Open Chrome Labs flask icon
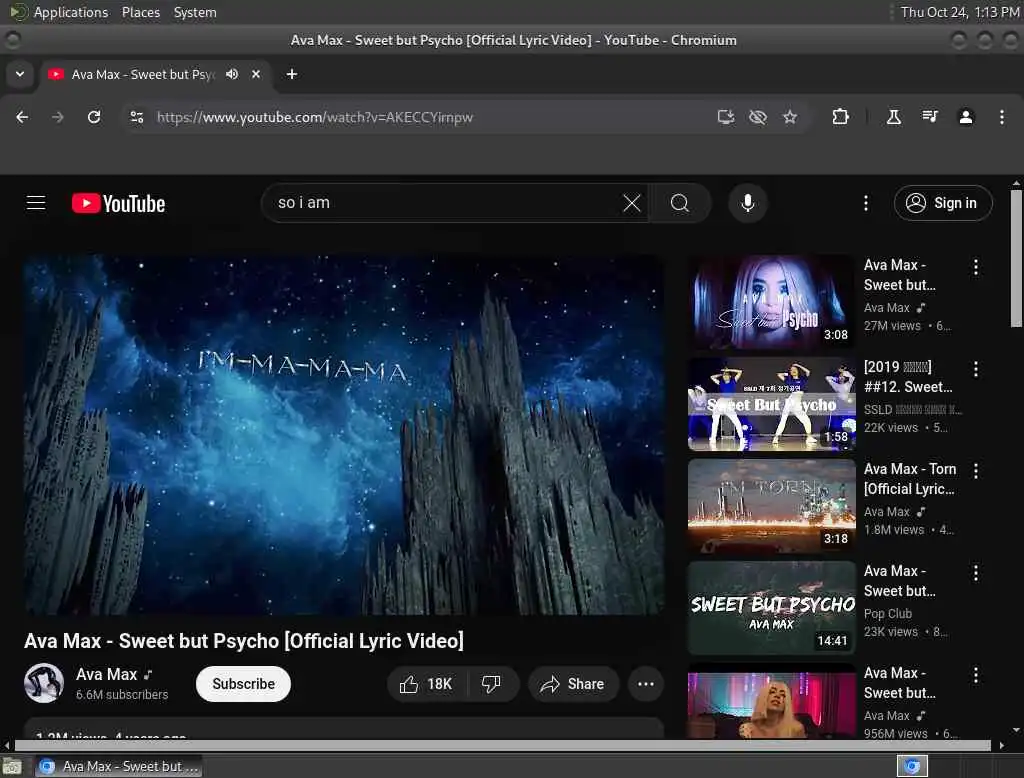Image resolution: width=1024 pixels, height=778 pixels. [893, 117]
